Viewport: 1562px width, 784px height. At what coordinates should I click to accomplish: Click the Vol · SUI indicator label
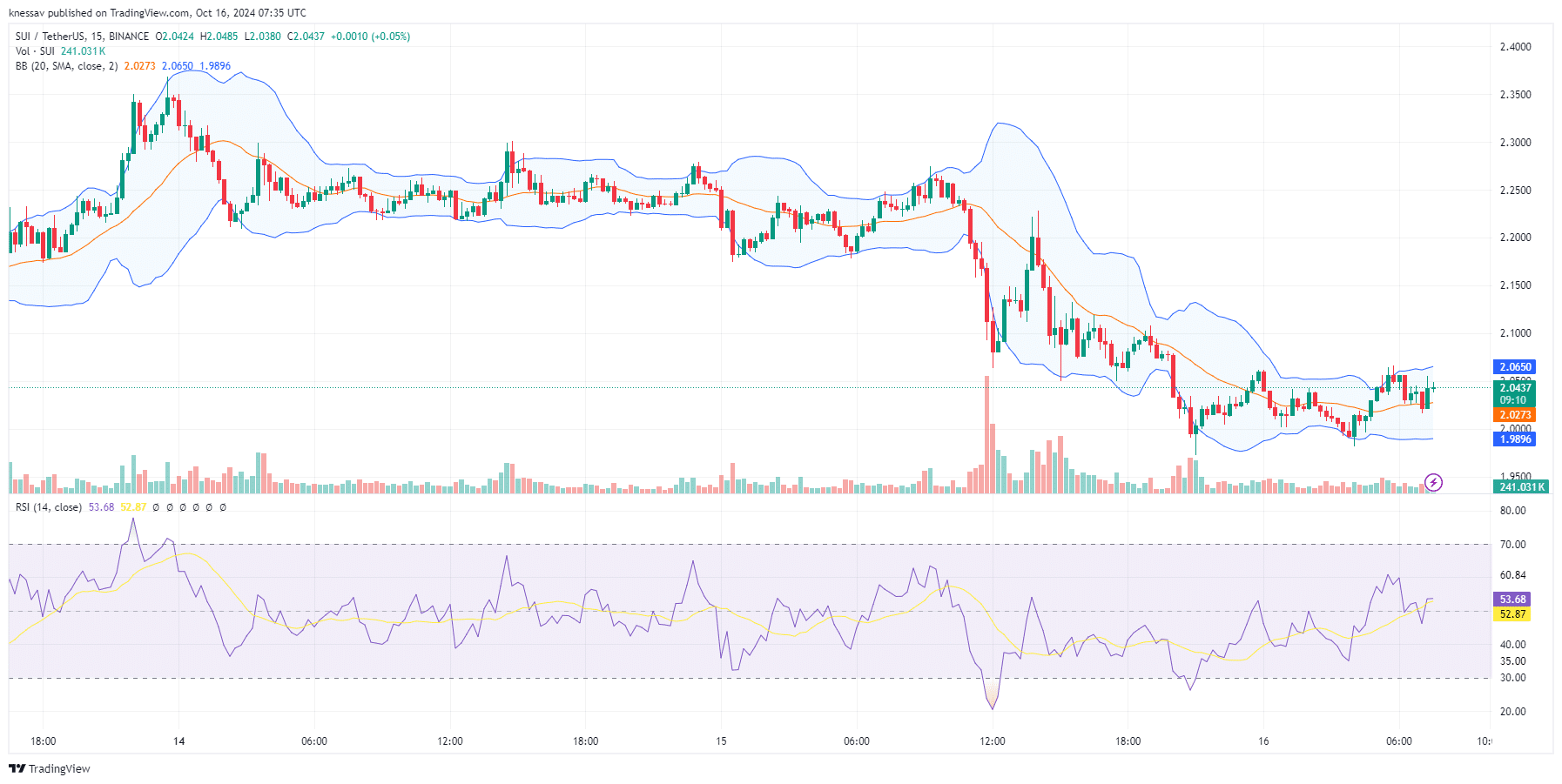(35, 51)
